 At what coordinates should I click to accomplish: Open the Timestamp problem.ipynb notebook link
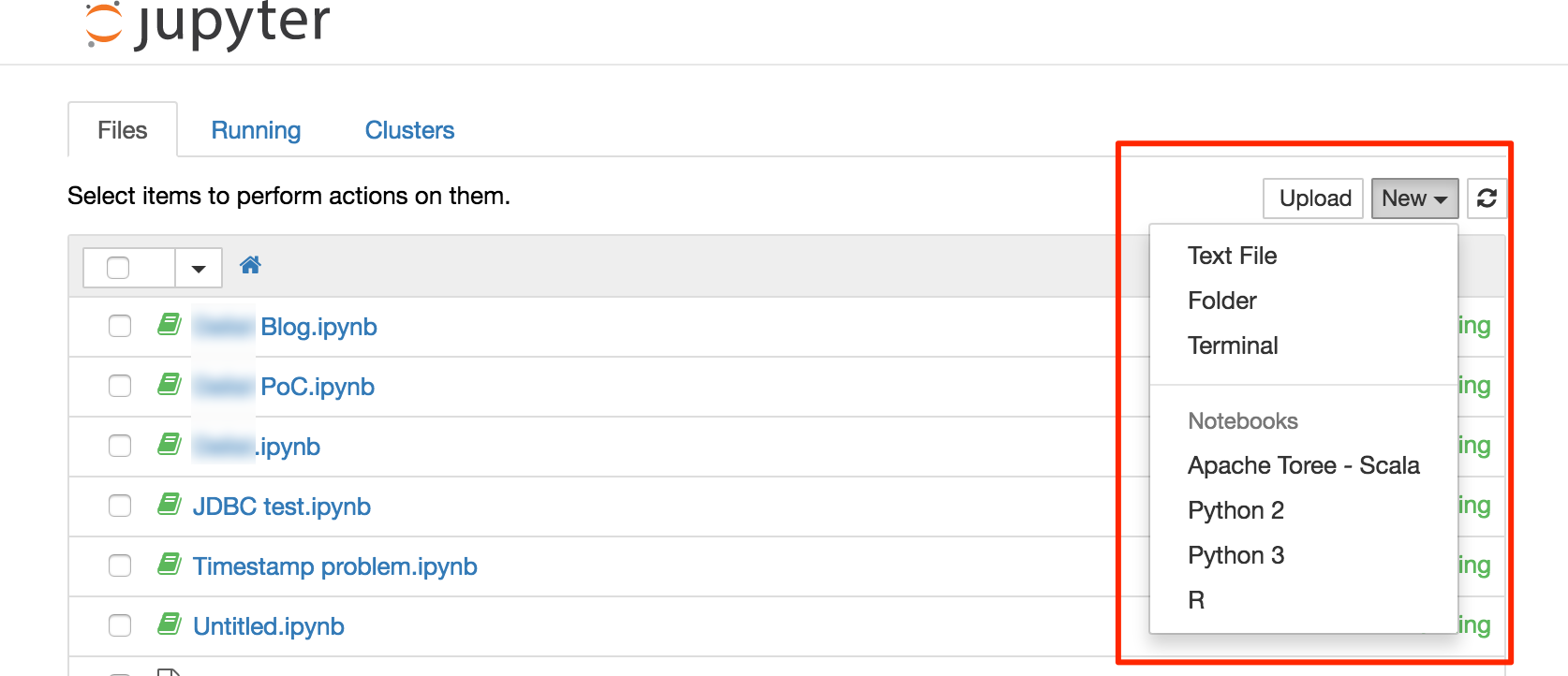point(334,566)
